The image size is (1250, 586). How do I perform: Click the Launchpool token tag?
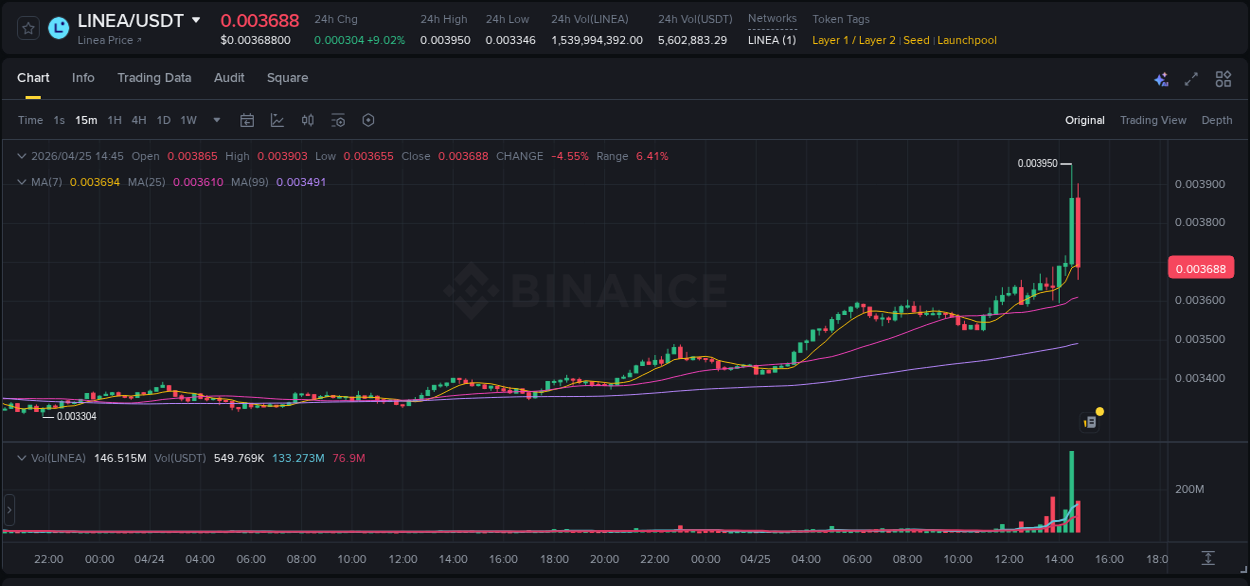click(967, 40)
